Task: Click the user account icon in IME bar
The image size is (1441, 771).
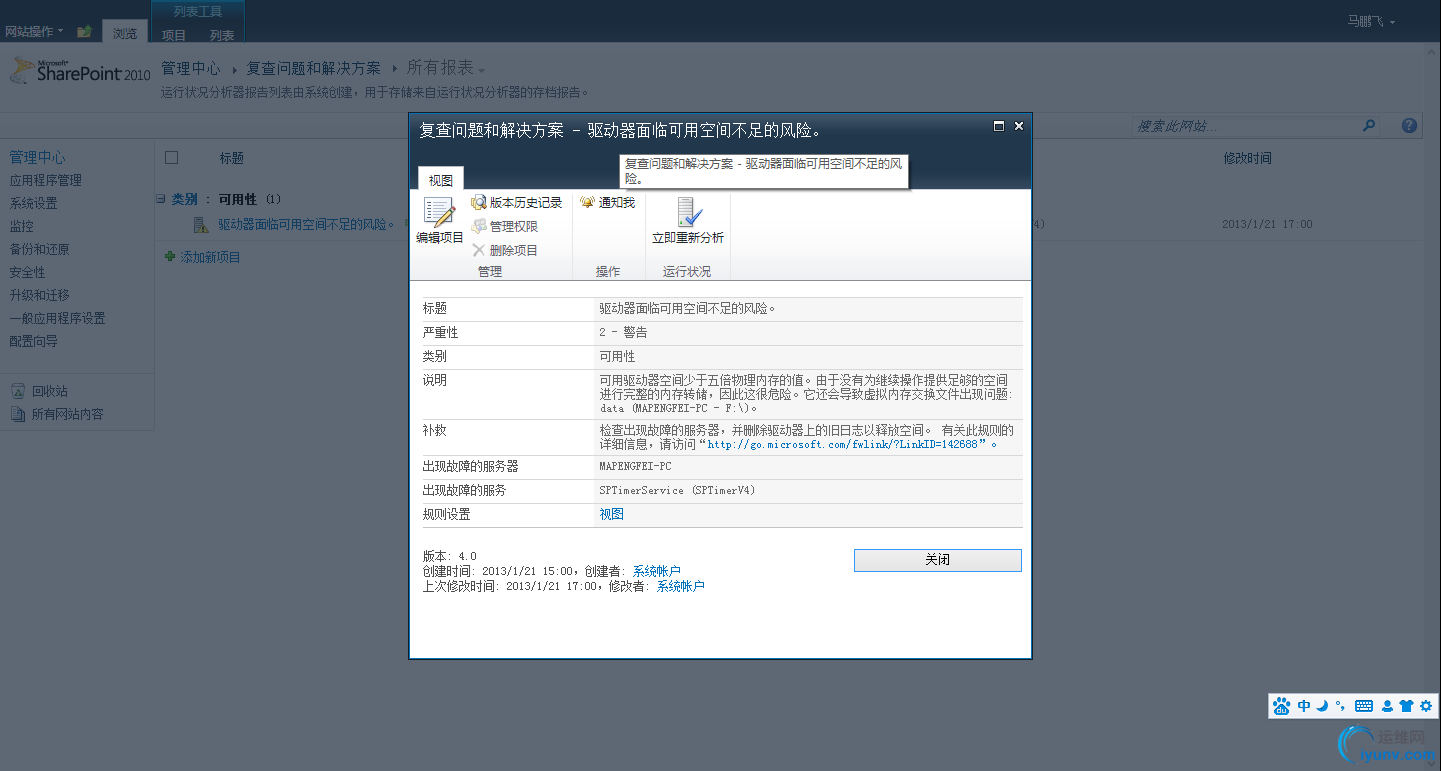Action: pyautogui.click(x=1388, y=706)
